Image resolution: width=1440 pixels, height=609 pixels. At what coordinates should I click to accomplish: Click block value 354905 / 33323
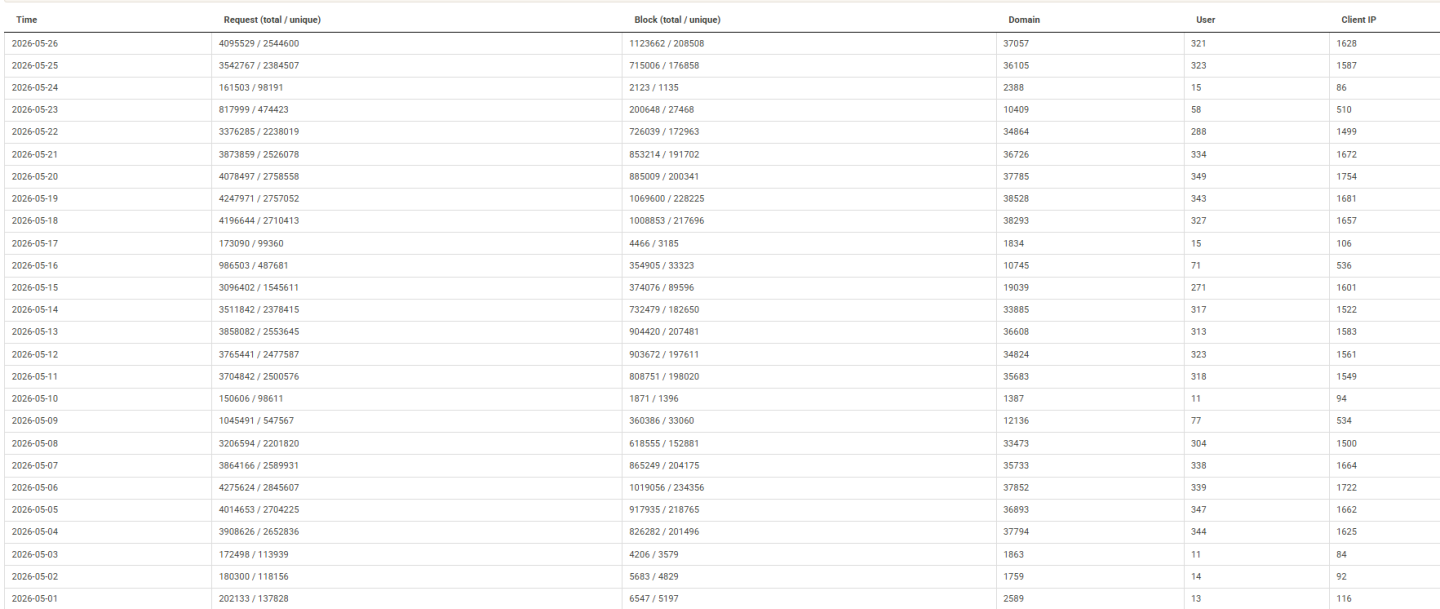pos(658,265)
